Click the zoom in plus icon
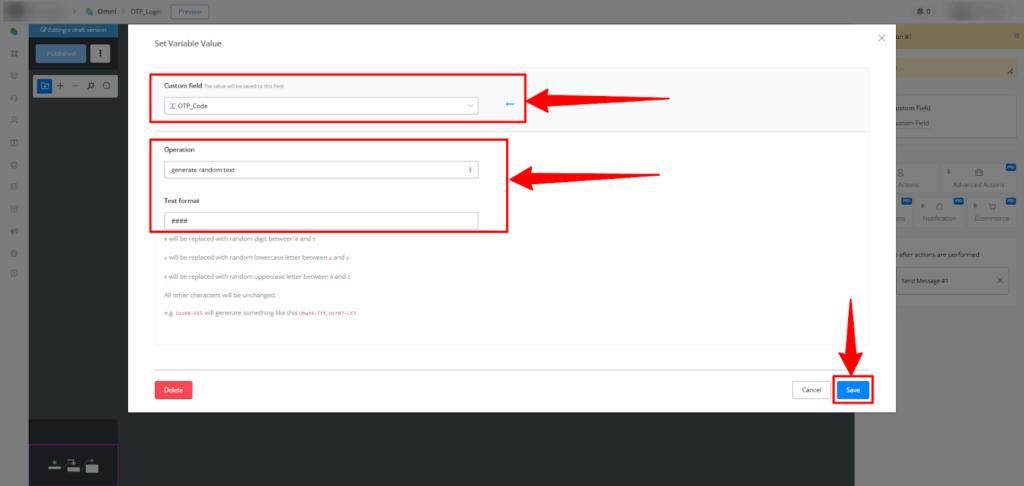1024x486 pixels. click(x=60, y=86)
